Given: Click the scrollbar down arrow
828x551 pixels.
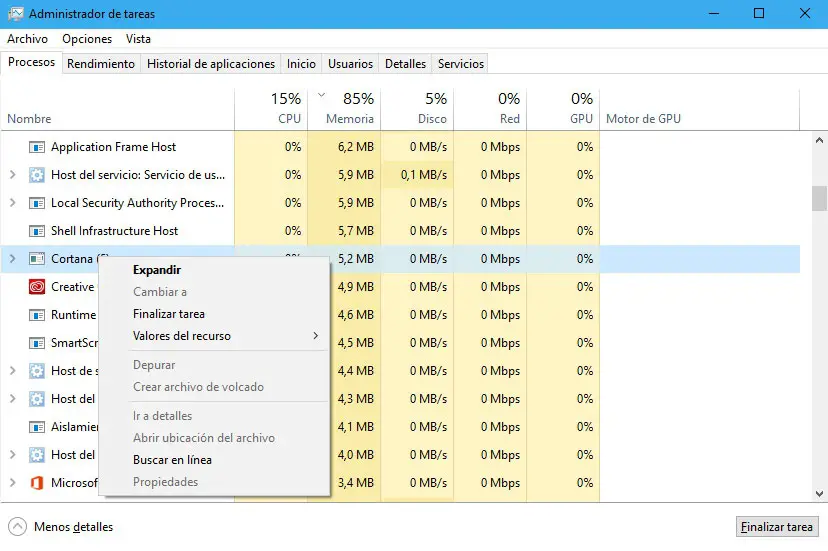Looking at the screenshot, I should [x=819, y=494].
